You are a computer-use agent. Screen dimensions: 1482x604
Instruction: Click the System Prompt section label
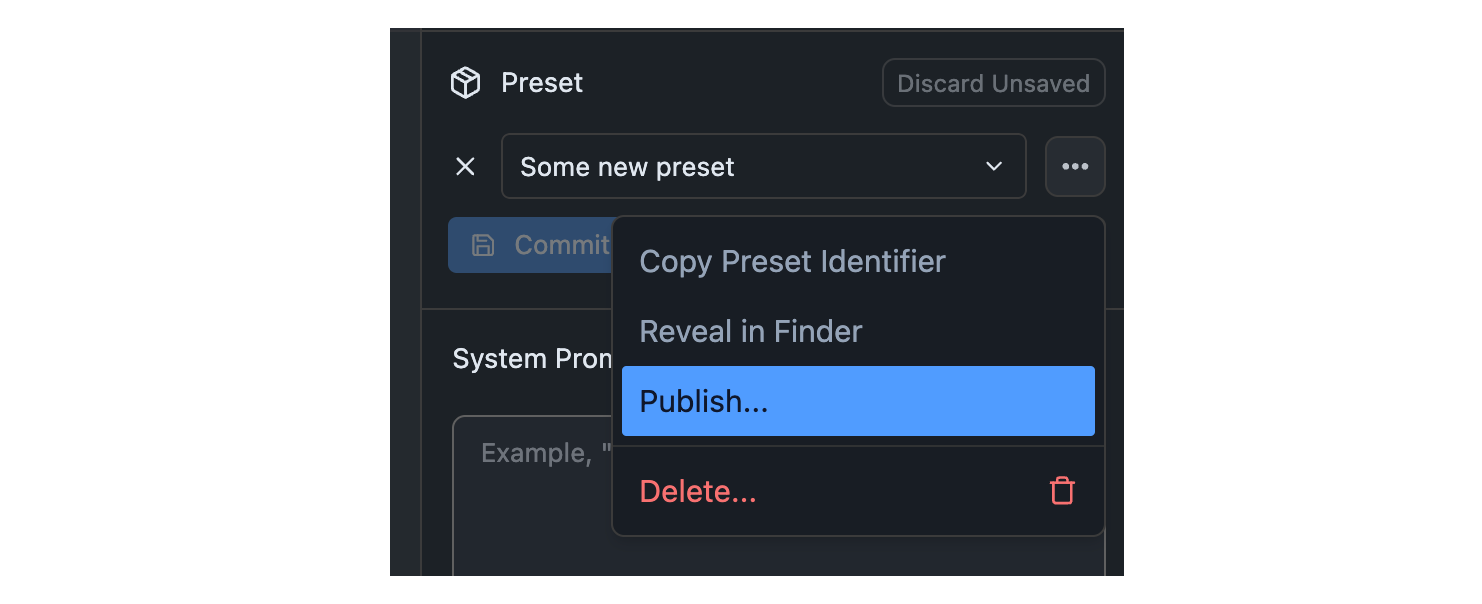(531, 360)
